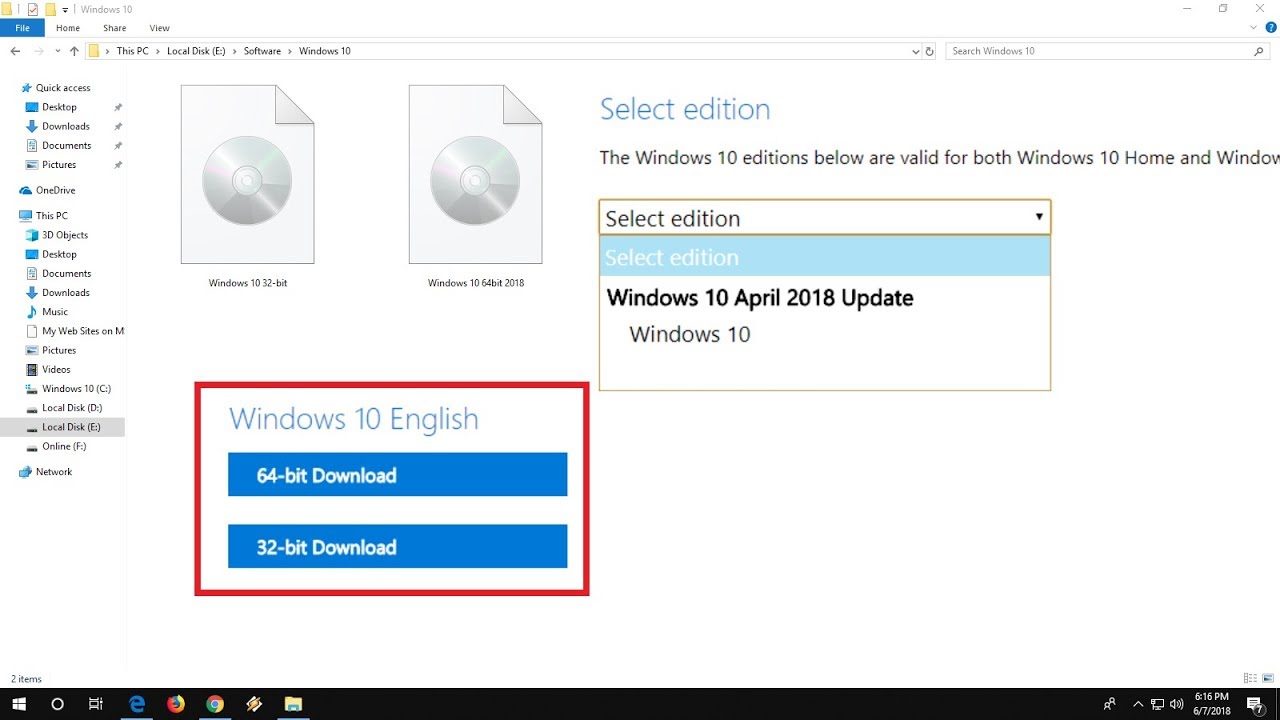This screenshot has width=1280, height=720.
Task: Choose highlighted Select edition option
Action: (825, 257)
